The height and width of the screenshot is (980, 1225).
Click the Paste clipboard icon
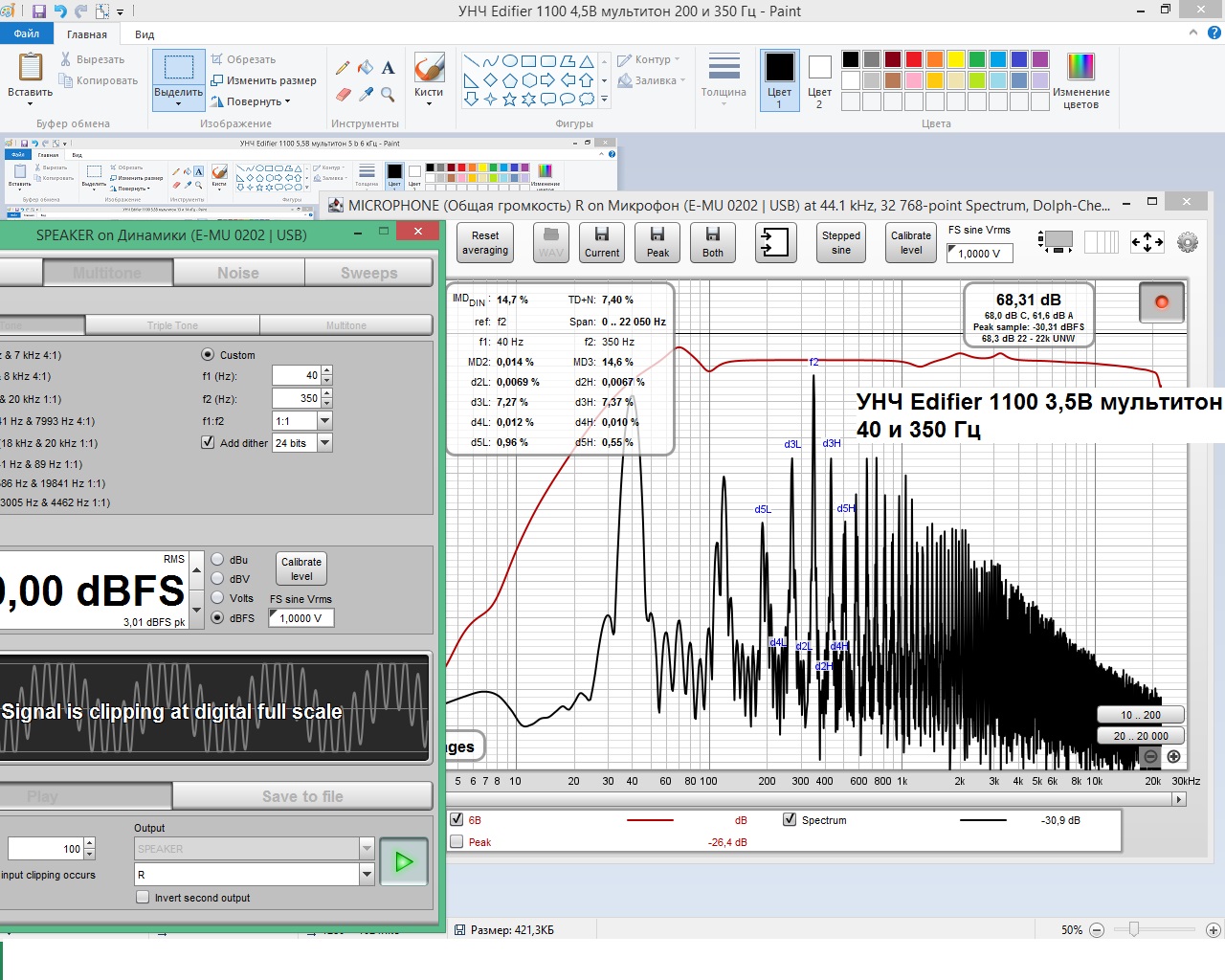[x=31, y=67]
